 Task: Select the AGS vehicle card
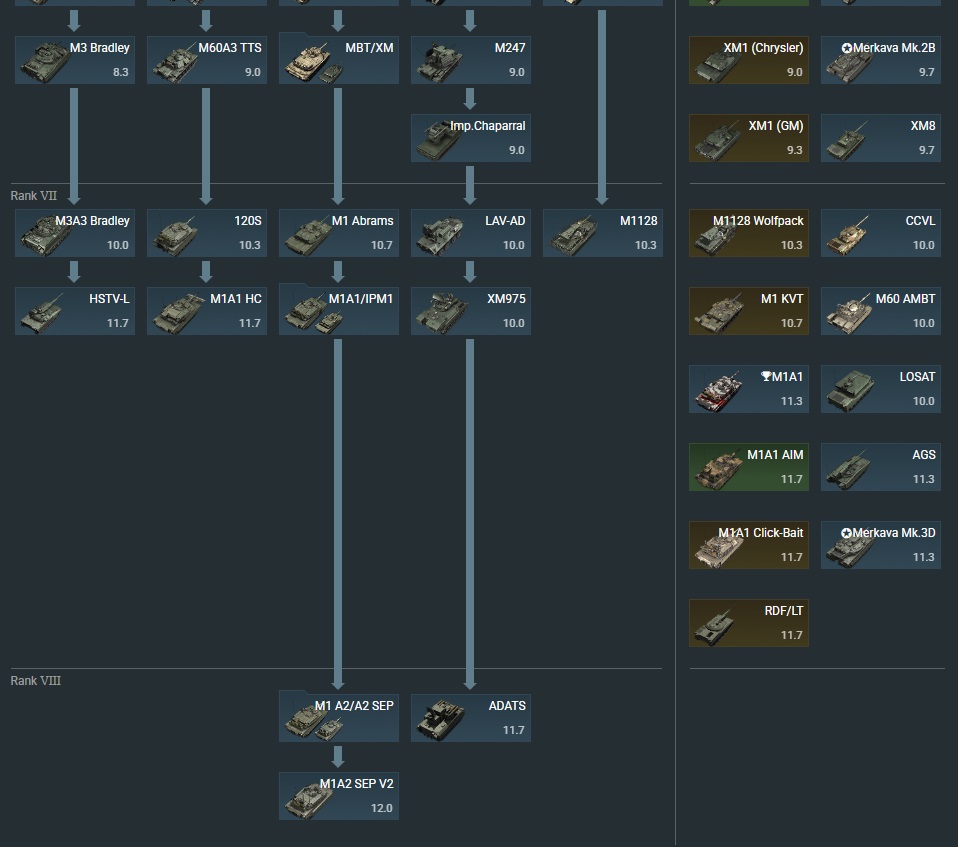(880, 467)
